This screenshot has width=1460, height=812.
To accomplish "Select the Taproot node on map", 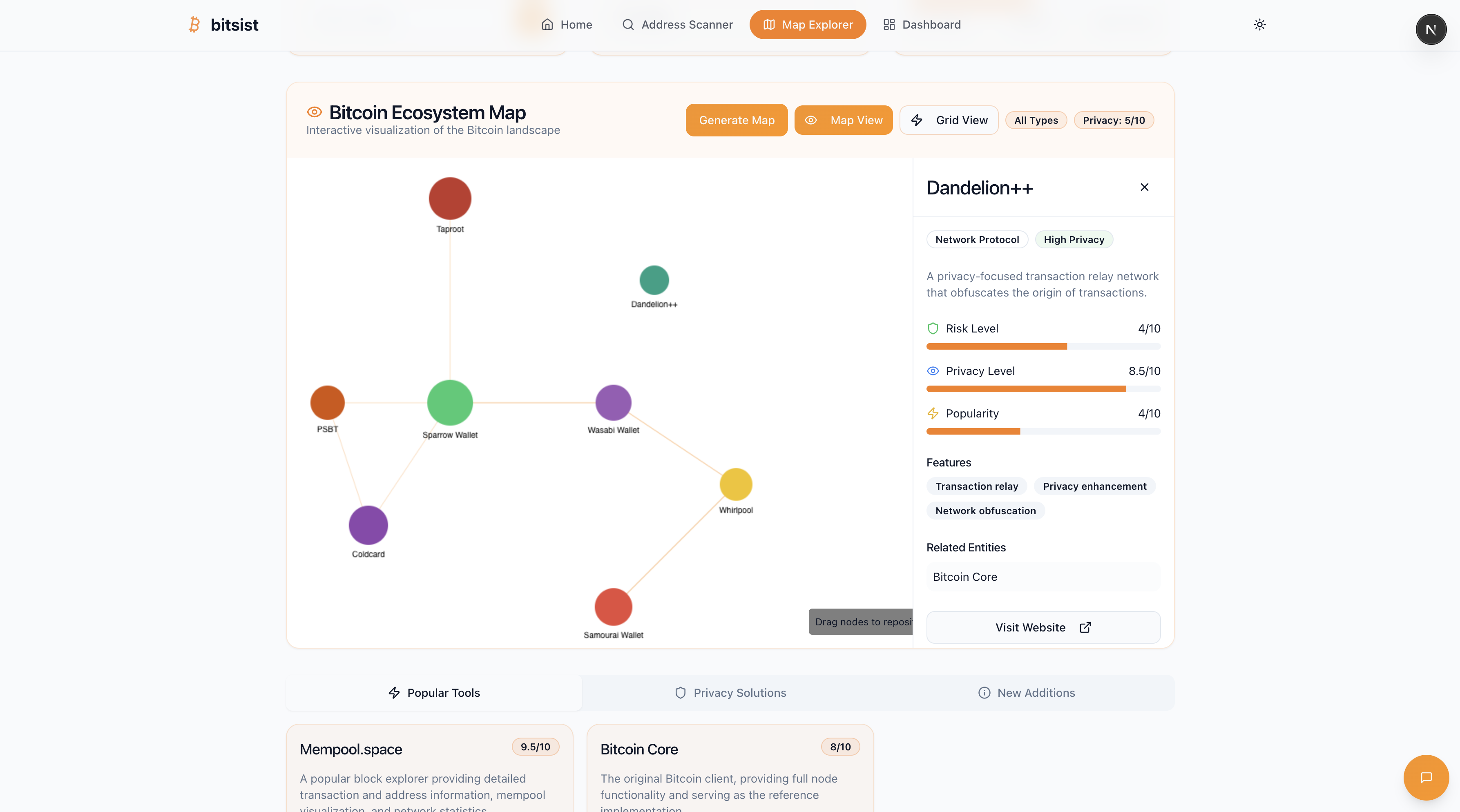I will [x=450, y=199].
